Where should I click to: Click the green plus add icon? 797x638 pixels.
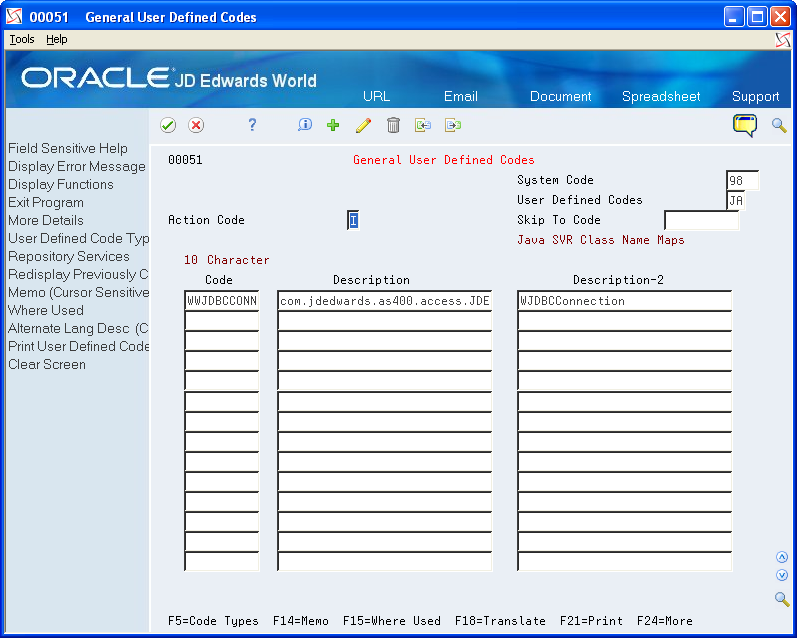point(333,125)
